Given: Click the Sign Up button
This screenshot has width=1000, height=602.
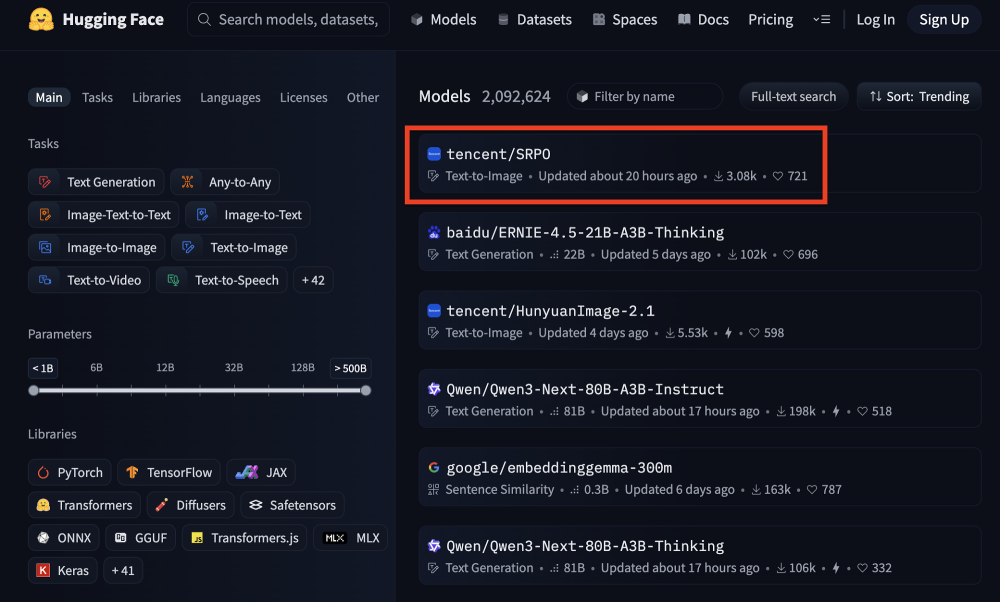Looking at the screenshot, I should (944, 20).
